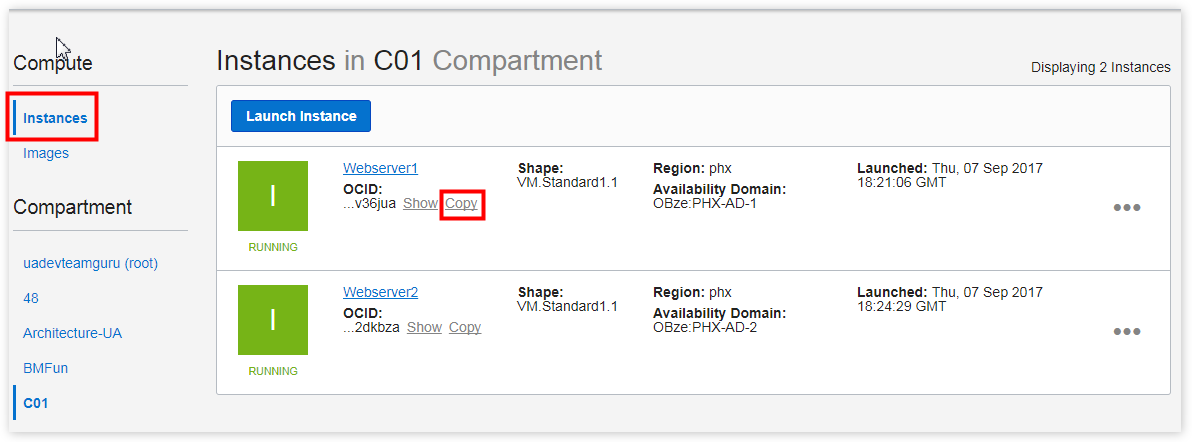
Task: Select the uadevteamguru (root) compartment
Action: (x=90, y=263)
